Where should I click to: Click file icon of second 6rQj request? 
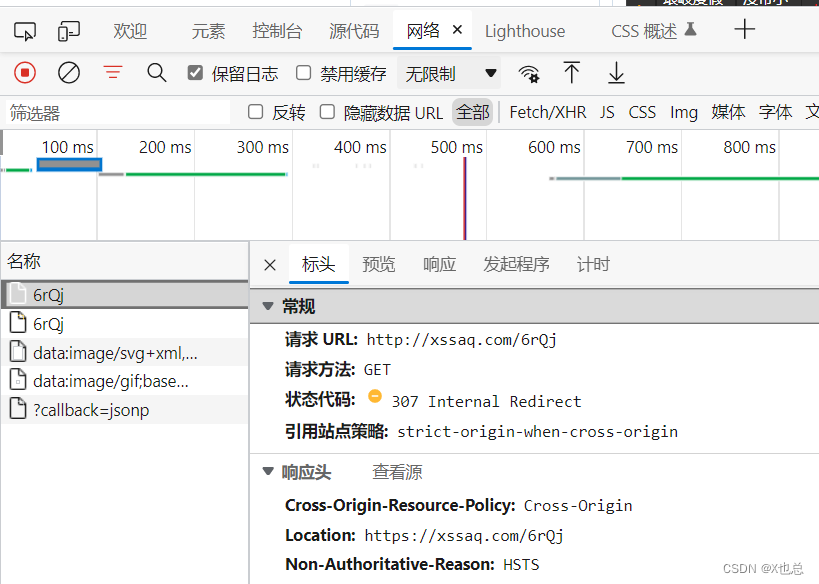tap(18, 322)
